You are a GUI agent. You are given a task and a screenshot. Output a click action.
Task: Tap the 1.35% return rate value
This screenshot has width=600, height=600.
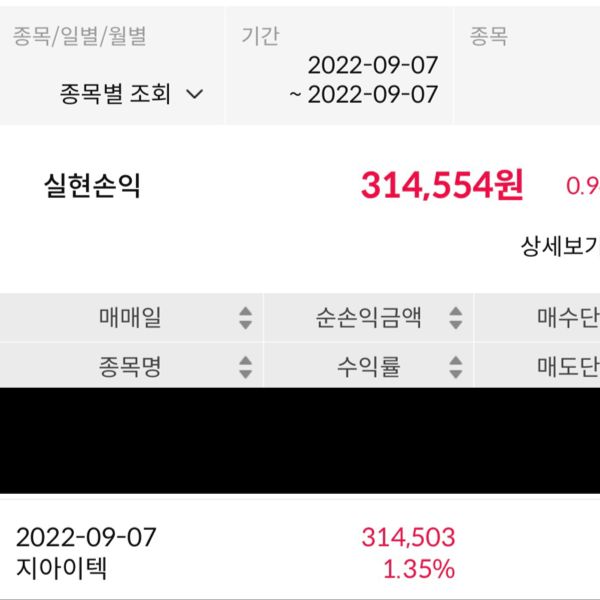419,570
